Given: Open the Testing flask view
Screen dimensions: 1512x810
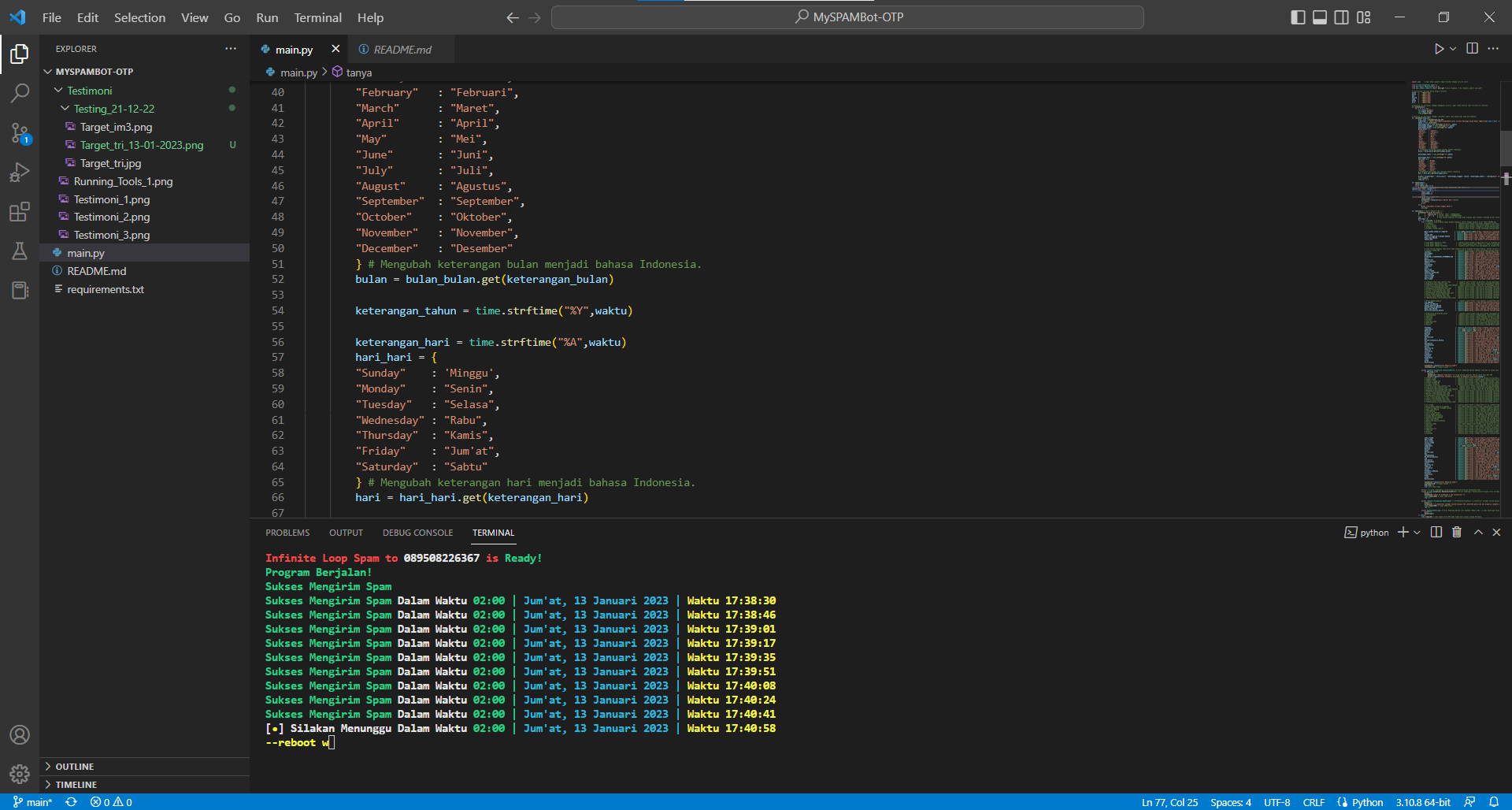Looking at the screenshot, I should [20, 251].
